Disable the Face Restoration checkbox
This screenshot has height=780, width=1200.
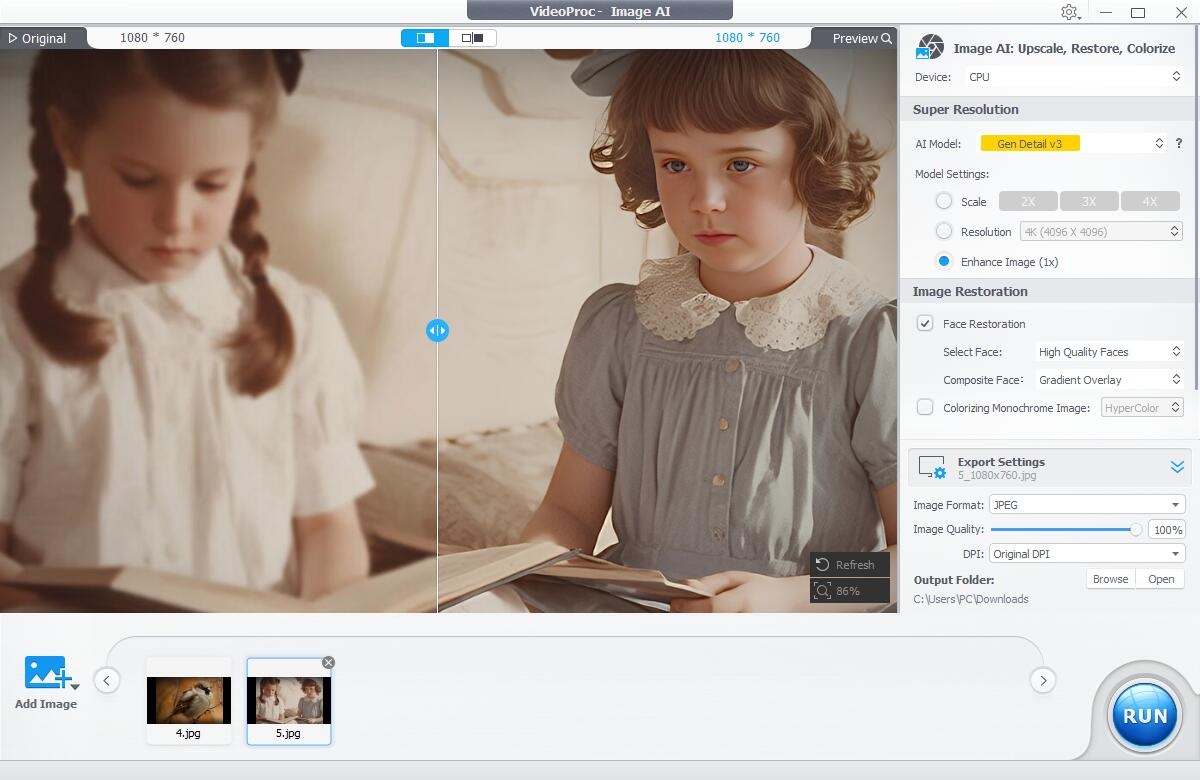click(x=925, y=324)
